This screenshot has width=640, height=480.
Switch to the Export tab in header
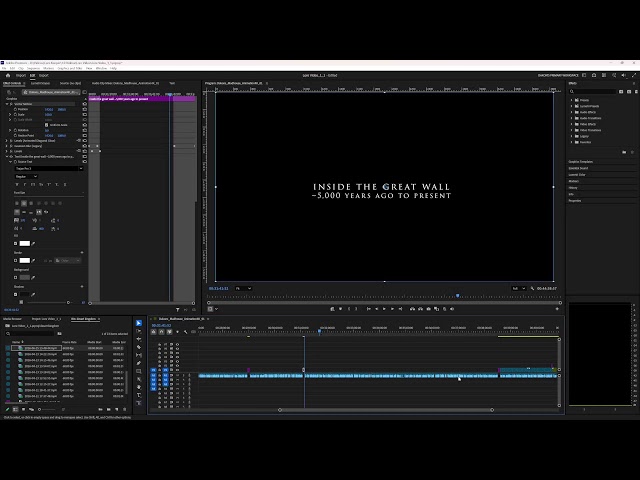point(44,75)
